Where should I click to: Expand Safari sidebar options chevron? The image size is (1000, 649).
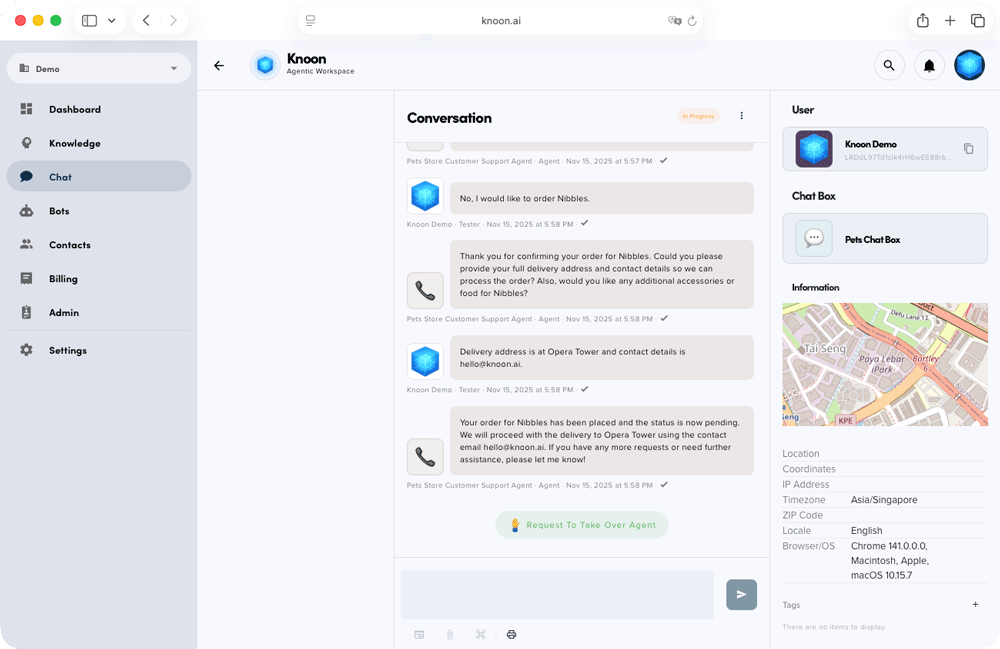[111, 21]
